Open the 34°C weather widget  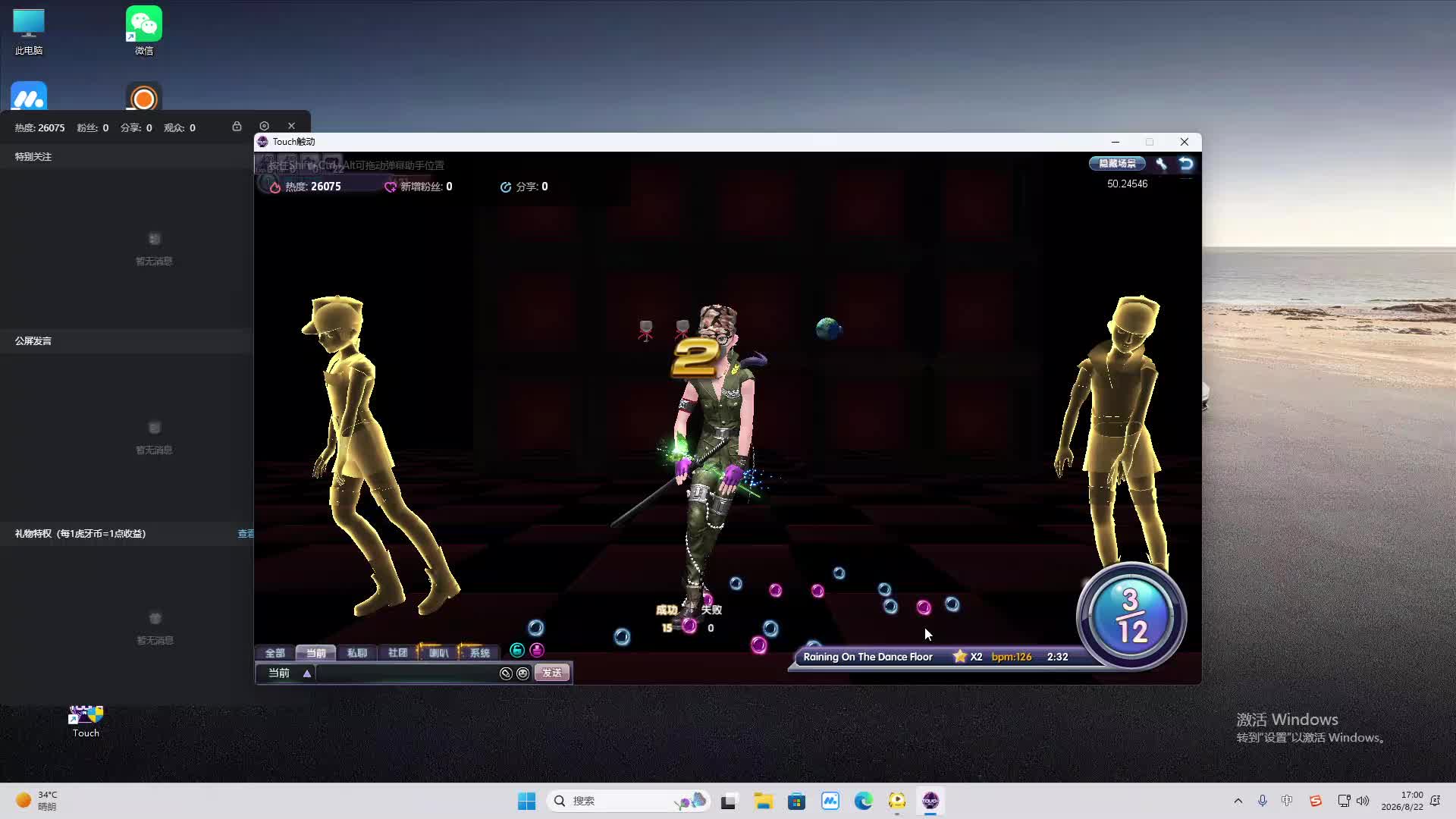(x=37, y=801)
